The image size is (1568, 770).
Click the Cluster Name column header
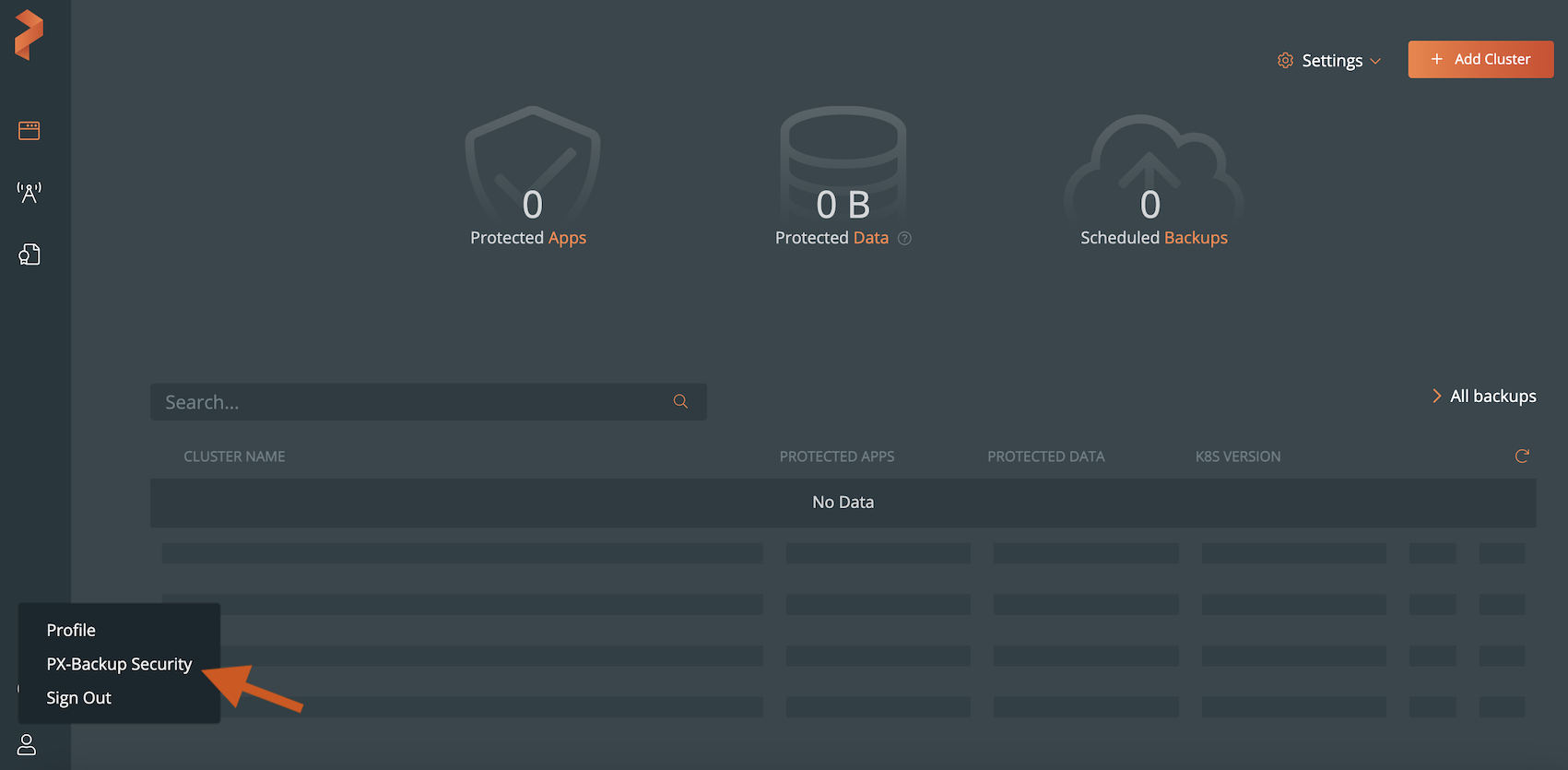pyautogui.click(x=234, y=456)
